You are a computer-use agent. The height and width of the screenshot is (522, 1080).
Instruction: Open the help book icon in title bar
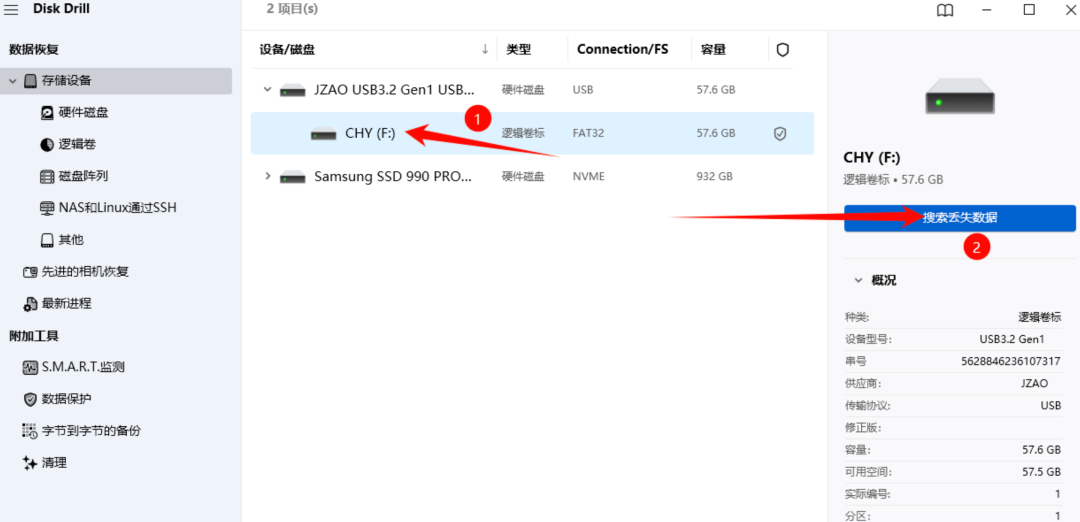click(x=945, y=10)
